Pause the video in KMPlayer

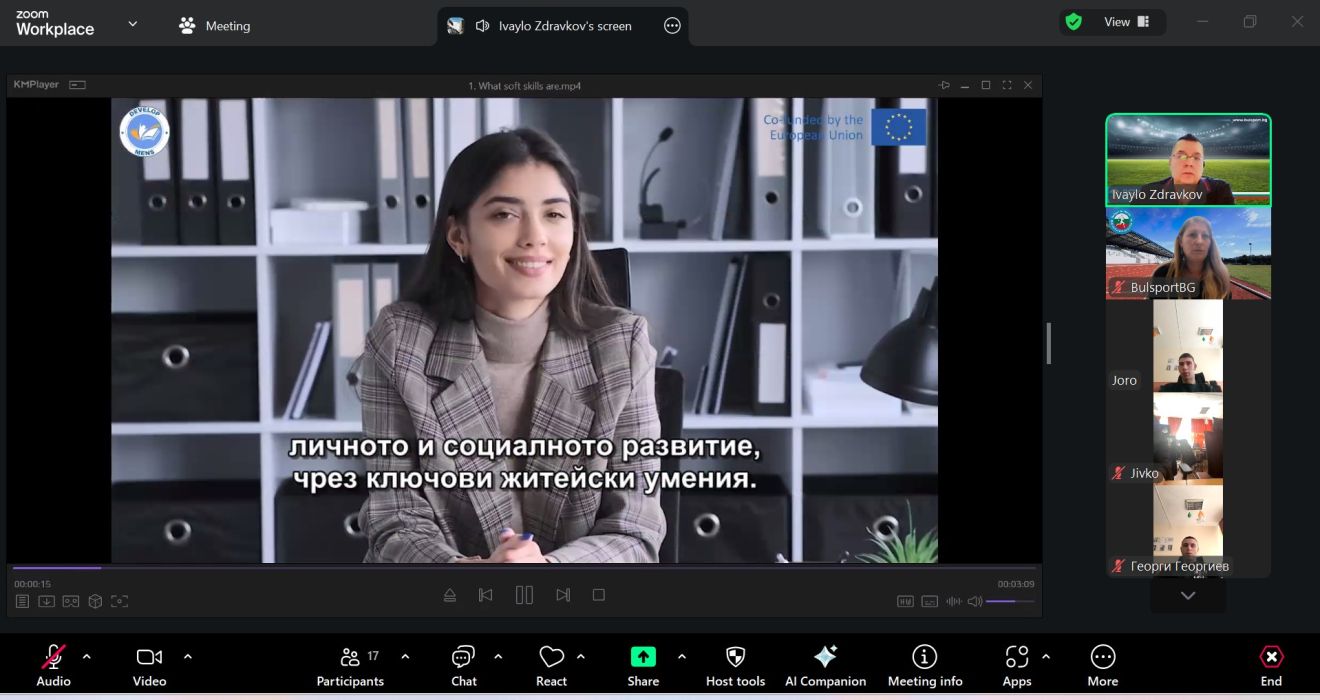pos(524,595)
